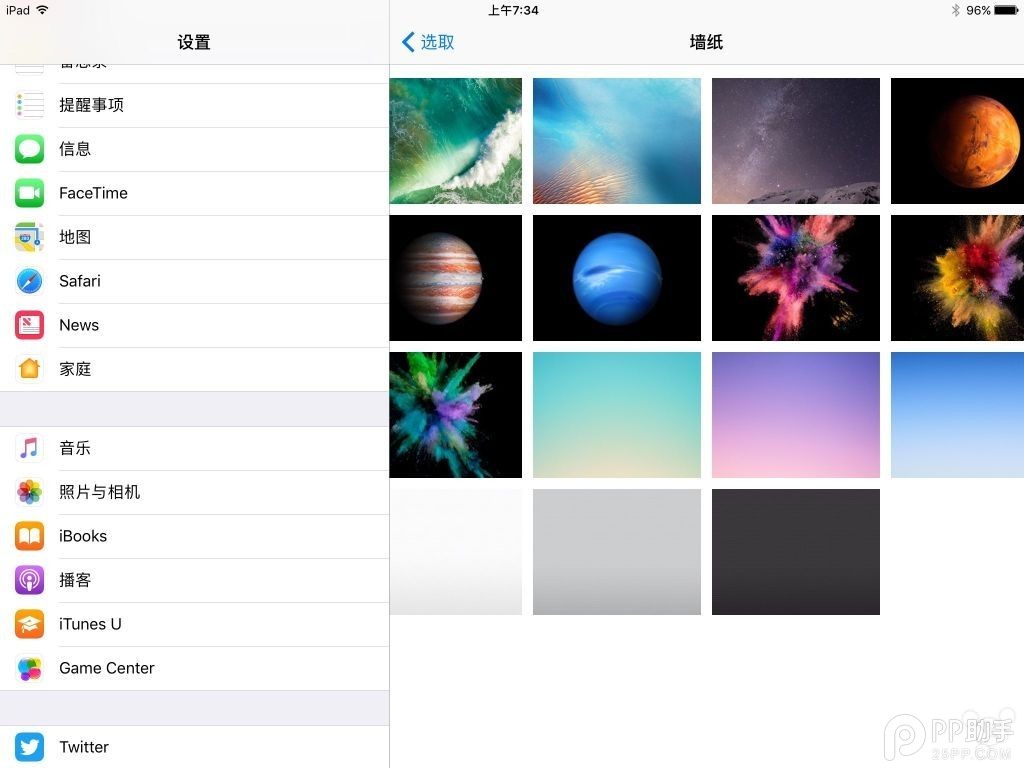Tap the Game Center bubbles icon
The image size is (1024, 768).
tap(29, 668)
